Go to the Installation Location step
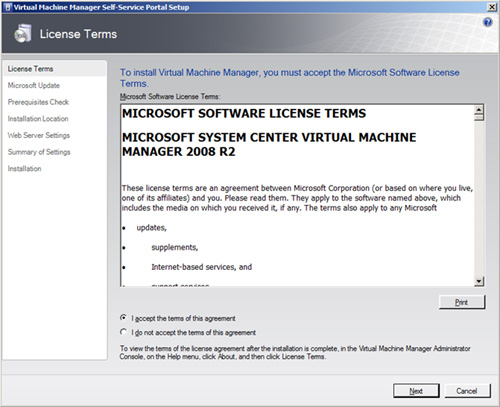The height and width of the screenshot is (407, 500). pos(38,119)
